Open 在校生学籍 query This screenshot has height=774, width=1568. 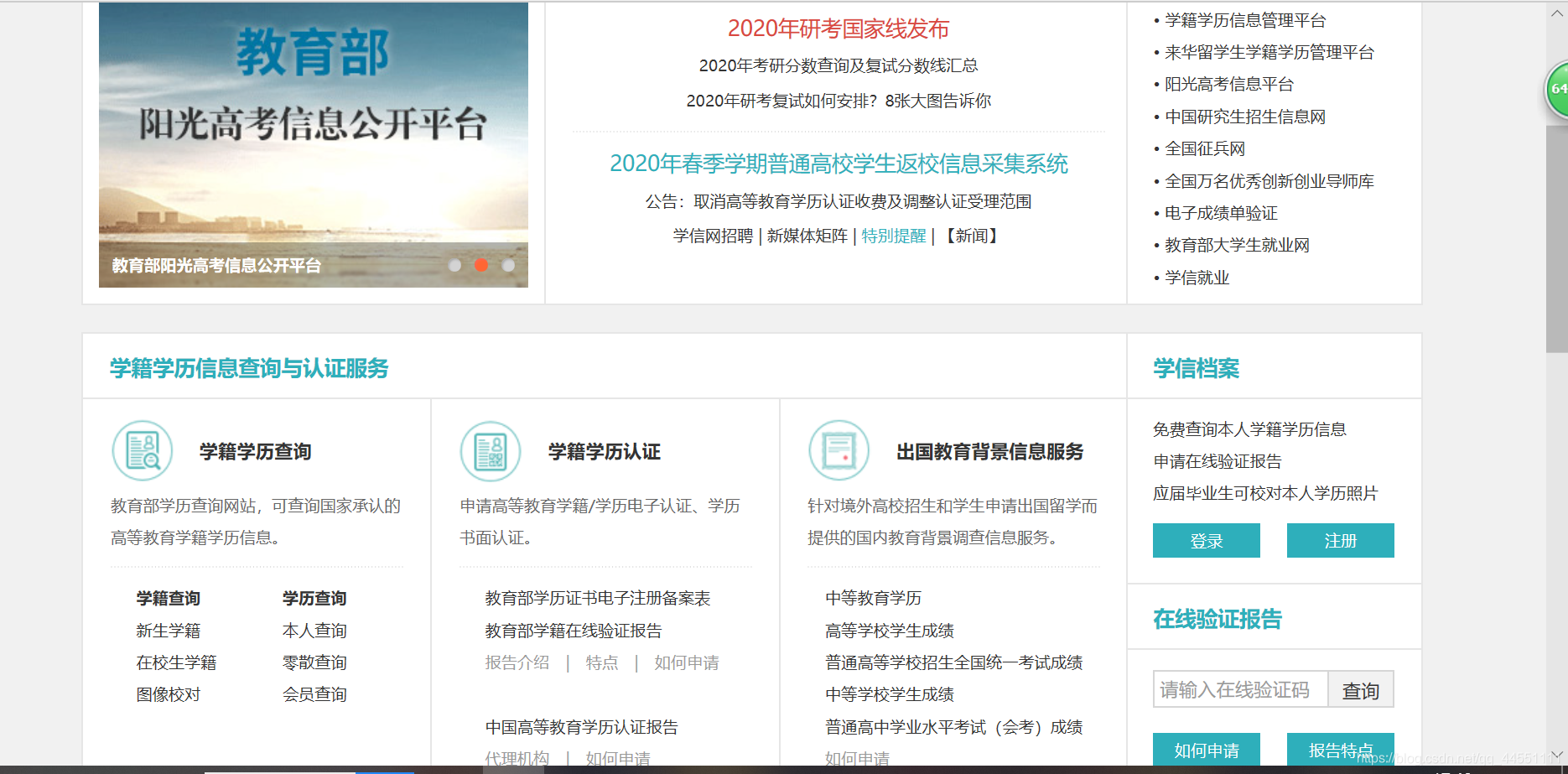coord(176,662)
